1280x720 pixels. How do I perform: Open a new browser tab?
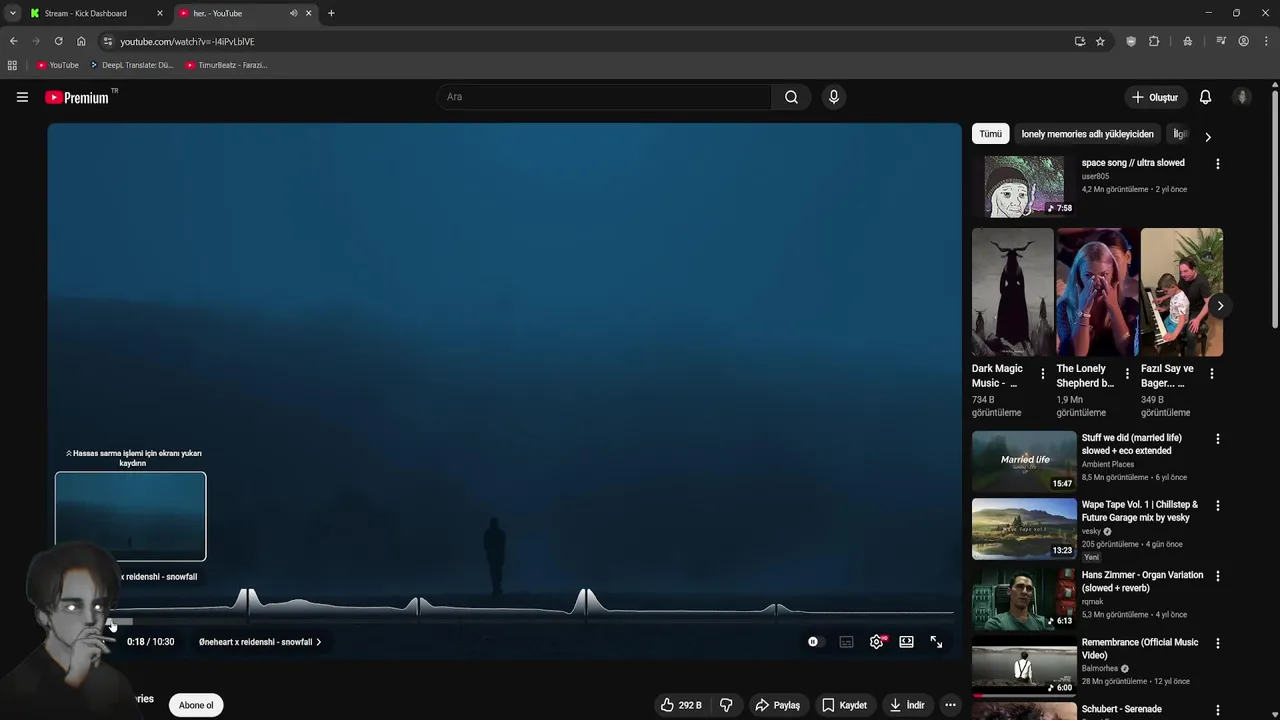click(x=331, y=13)
